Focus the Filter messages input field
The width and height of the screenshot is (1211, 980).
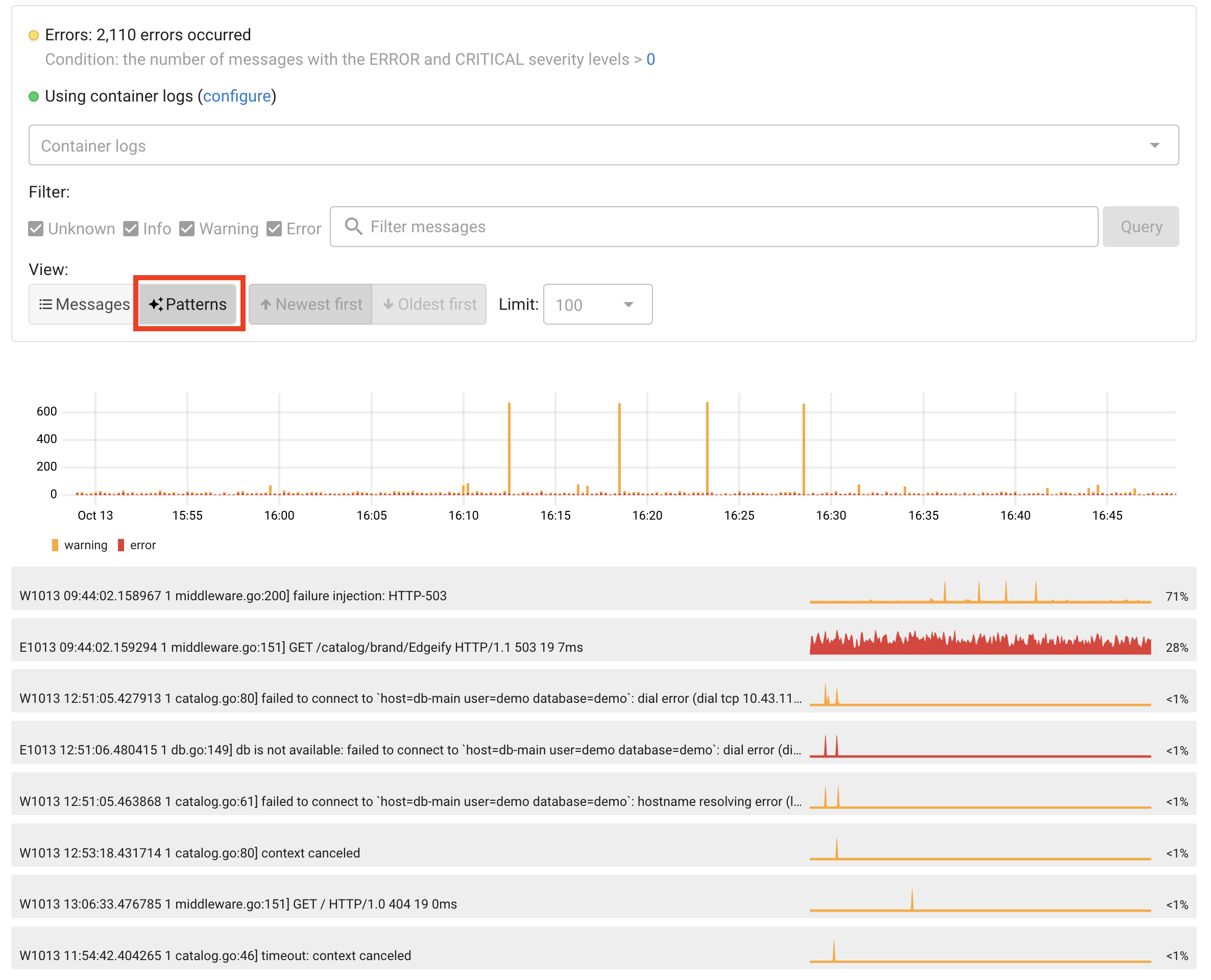tap(714, 227)
